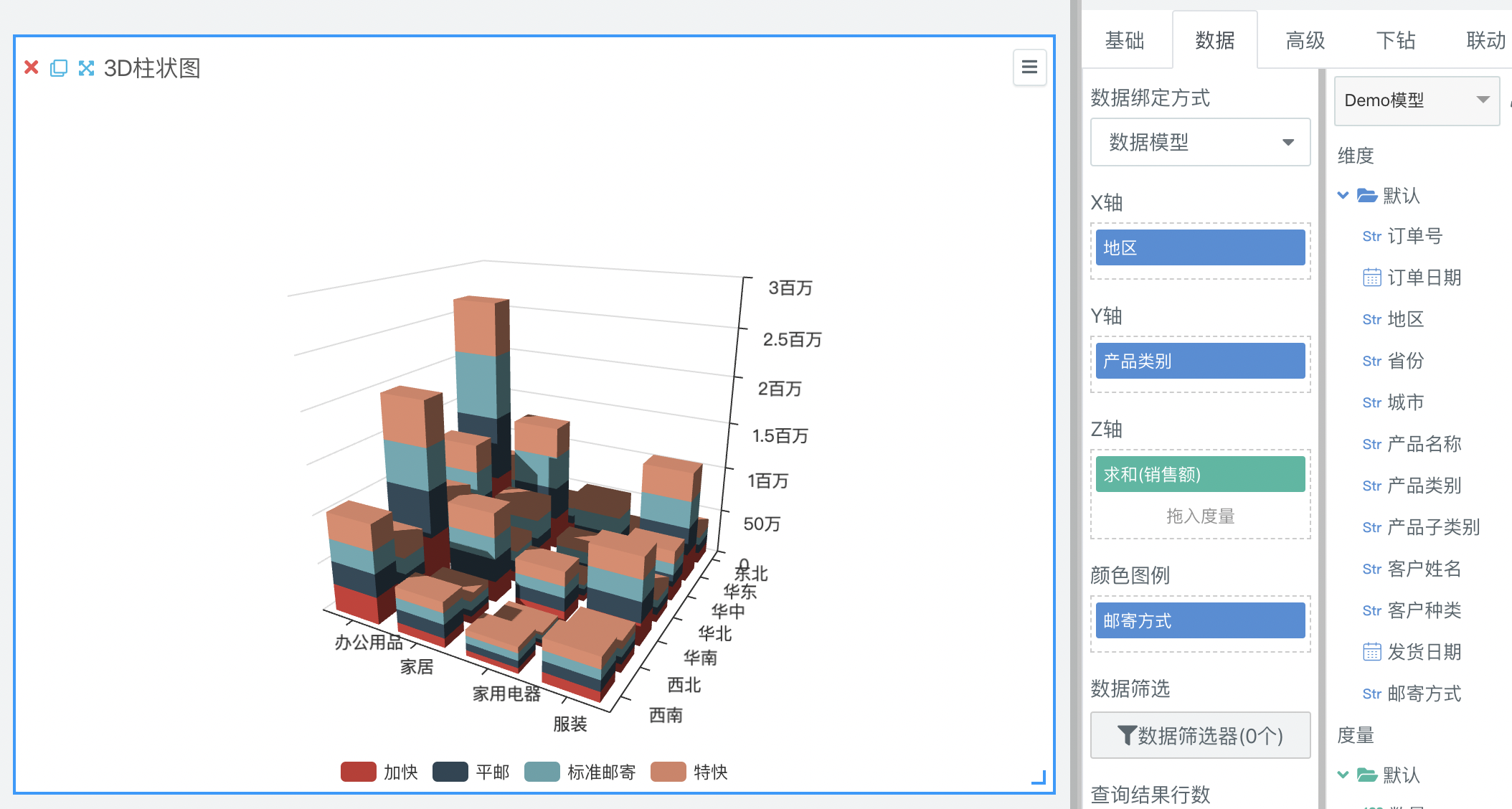Select the 求和(销售额) measure on Z轴

pyautogui.click(x=1200, y=474)
